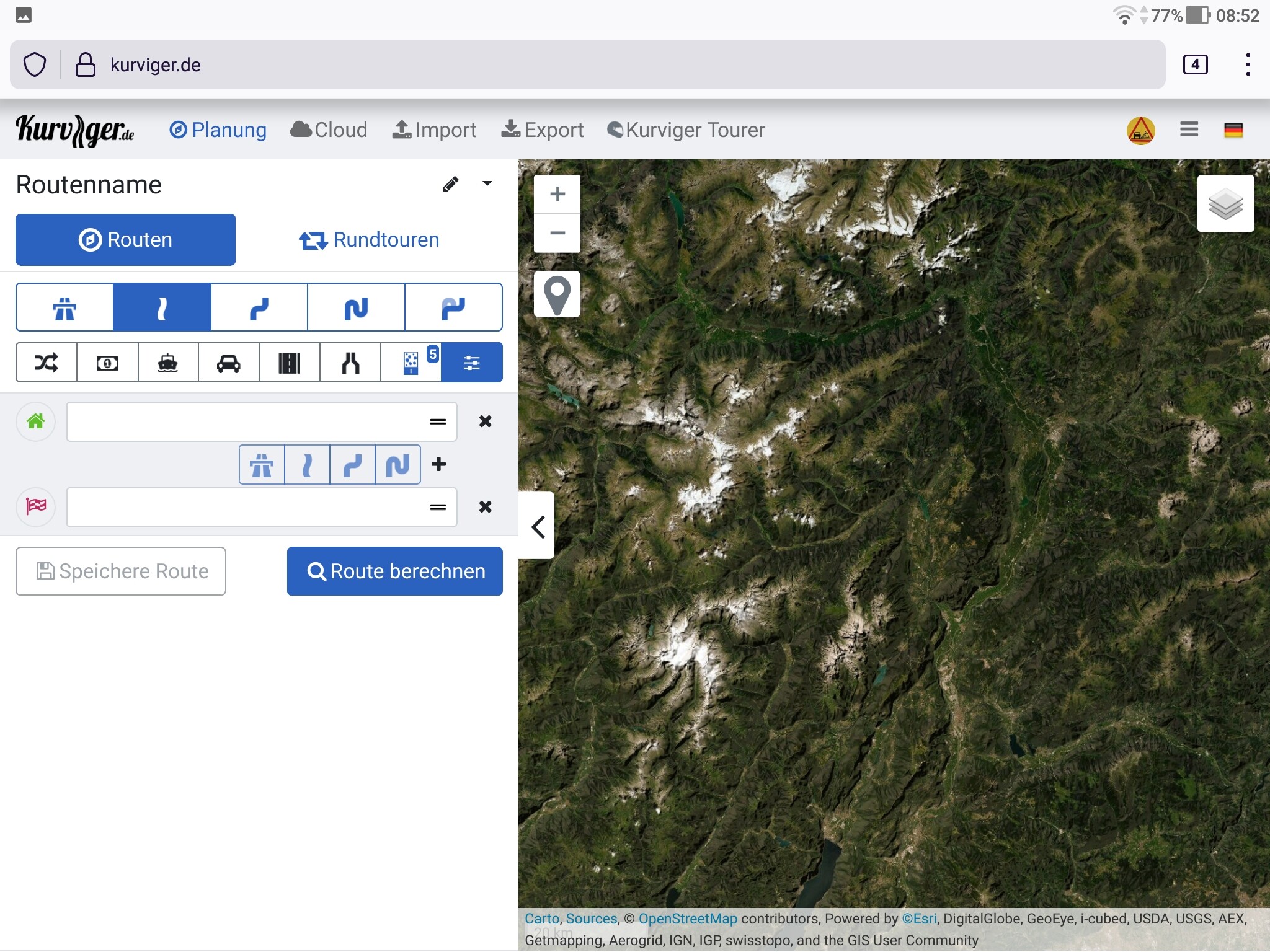The height and width of the screenshot is (952, 1270).
Task: Click the green home start icon
Action: 36,421
